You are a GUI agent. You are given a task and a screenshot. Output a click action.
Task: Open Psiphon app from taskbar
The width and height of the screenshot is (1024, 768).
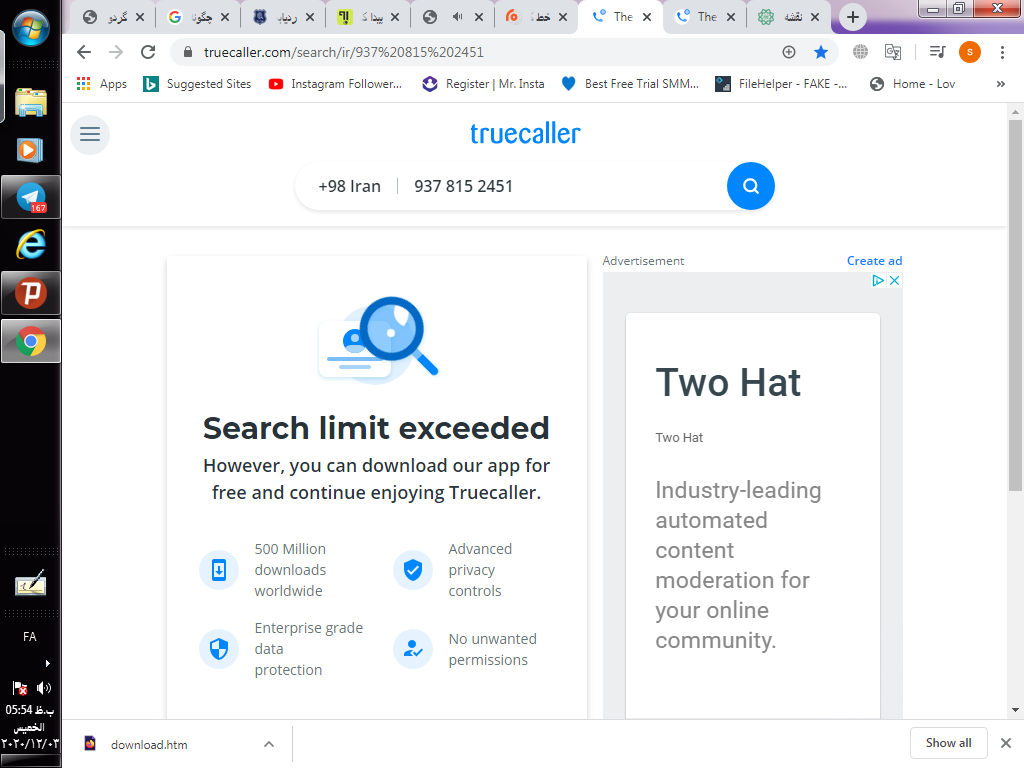coord(31,293)
